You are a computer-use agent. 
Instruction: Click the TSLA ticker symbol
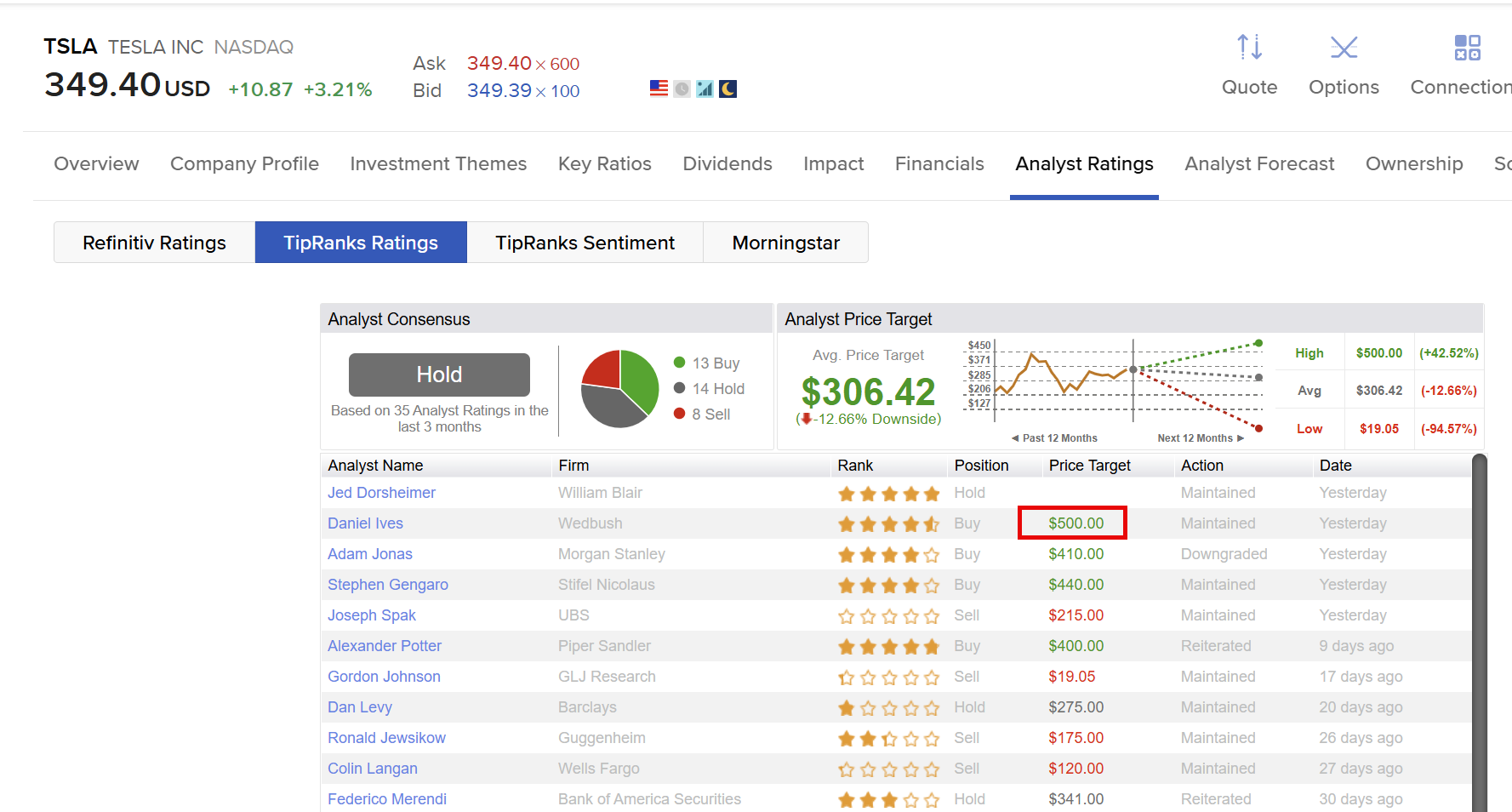coord(71,46)
